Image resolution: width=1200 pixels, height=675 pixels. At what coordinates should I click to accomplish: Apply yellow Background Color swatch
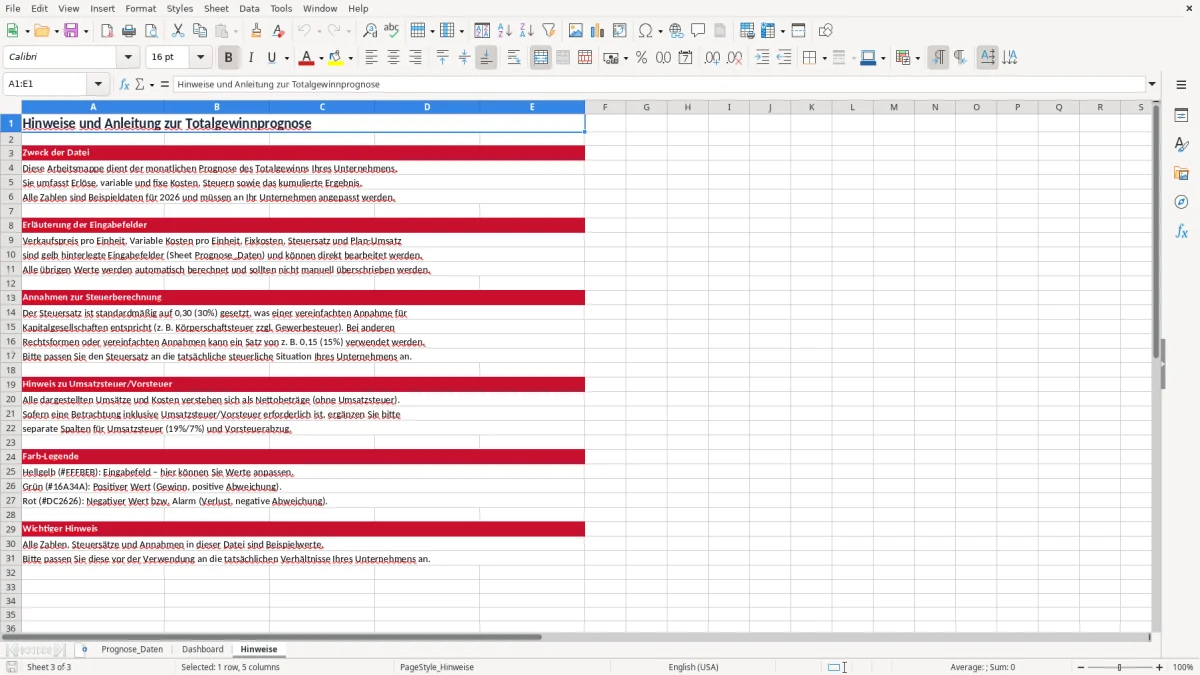[336, 58]
